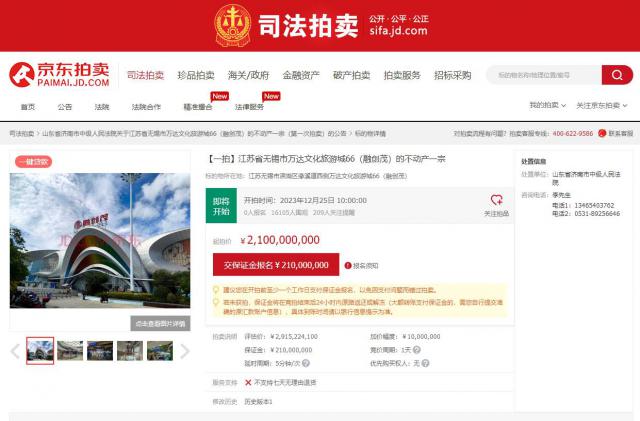Open the 拍卖服务 tab
This screenshot has width=640, height=421.
click(x=402, y=75)
